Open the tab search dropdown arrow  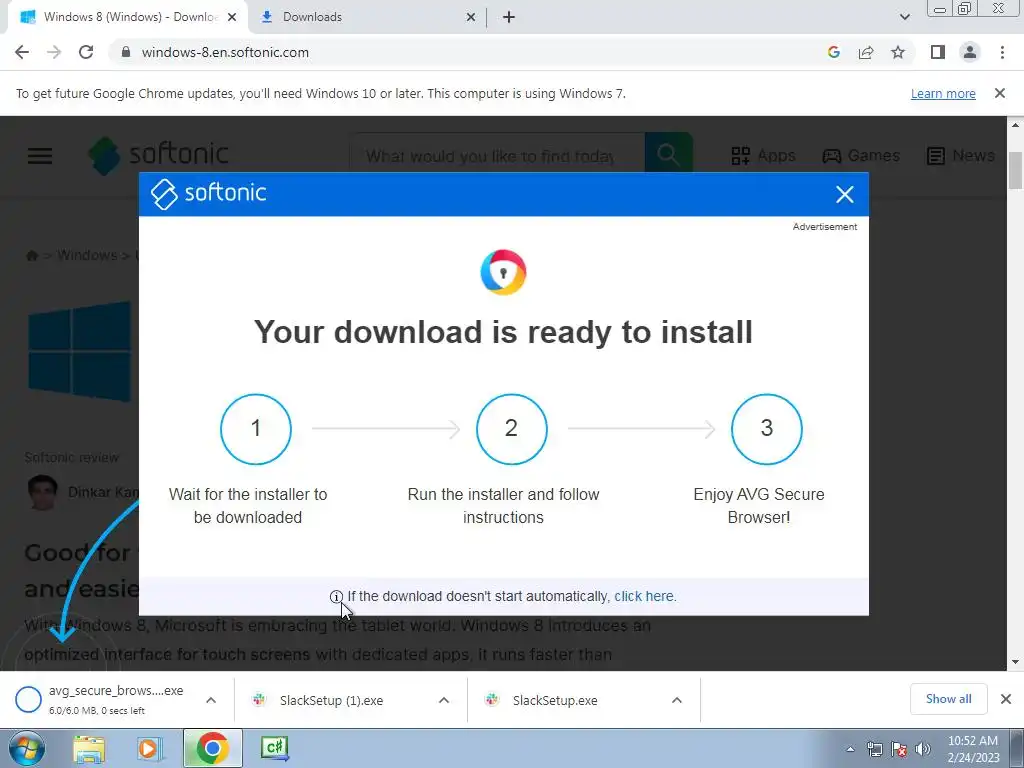pyautogui.click(x=904, y=17)
